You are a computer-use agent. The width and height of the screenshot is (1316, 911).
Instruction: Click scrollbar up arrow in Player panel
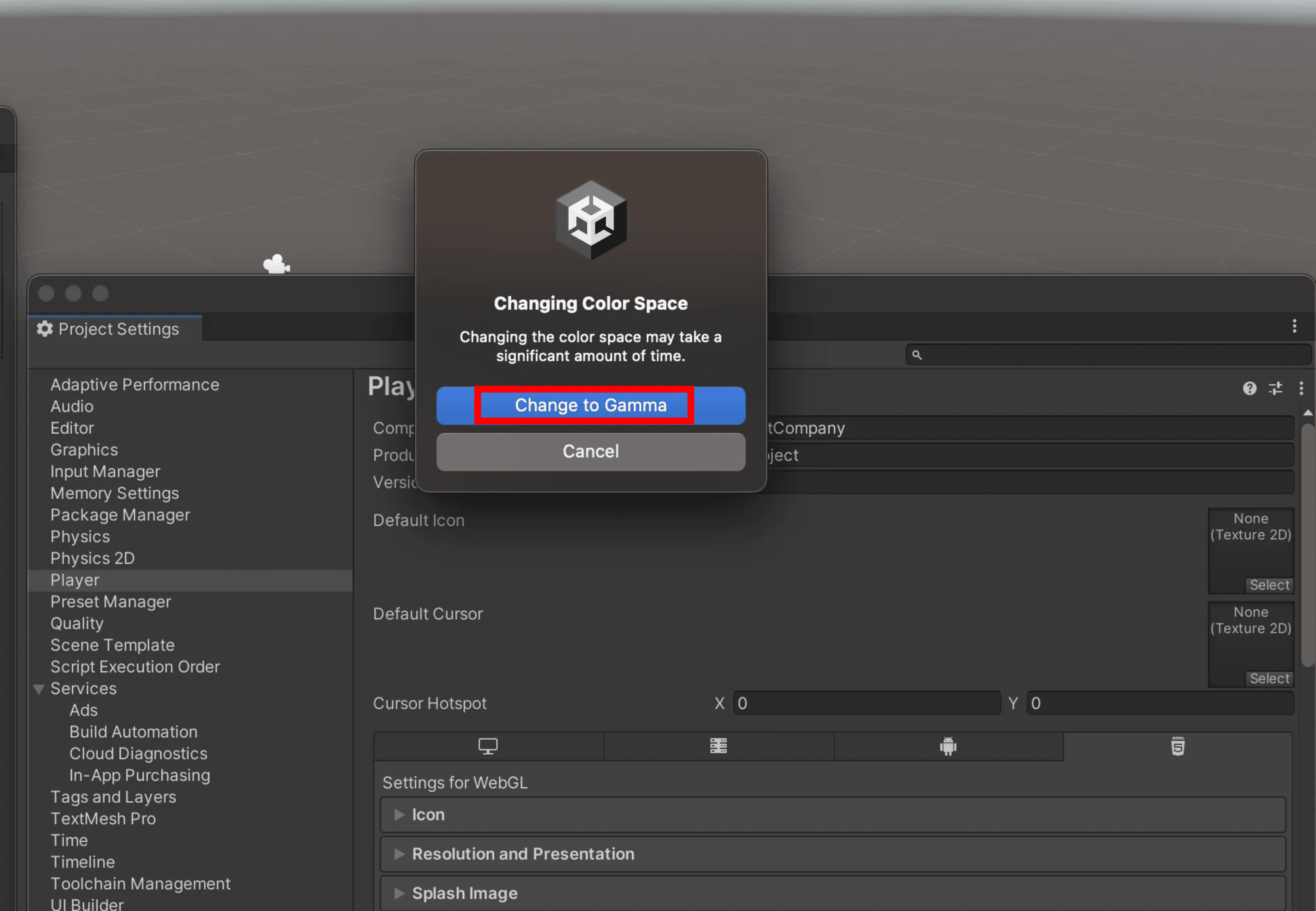tap(1308, 413)
